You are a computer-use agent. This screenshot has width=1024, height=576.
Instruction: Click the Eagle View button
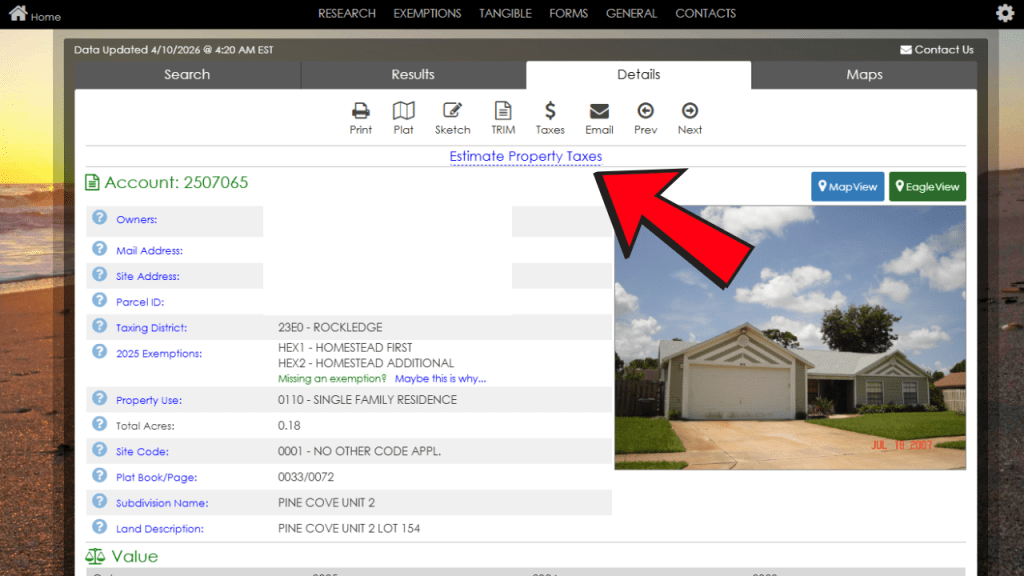point(927,186)
